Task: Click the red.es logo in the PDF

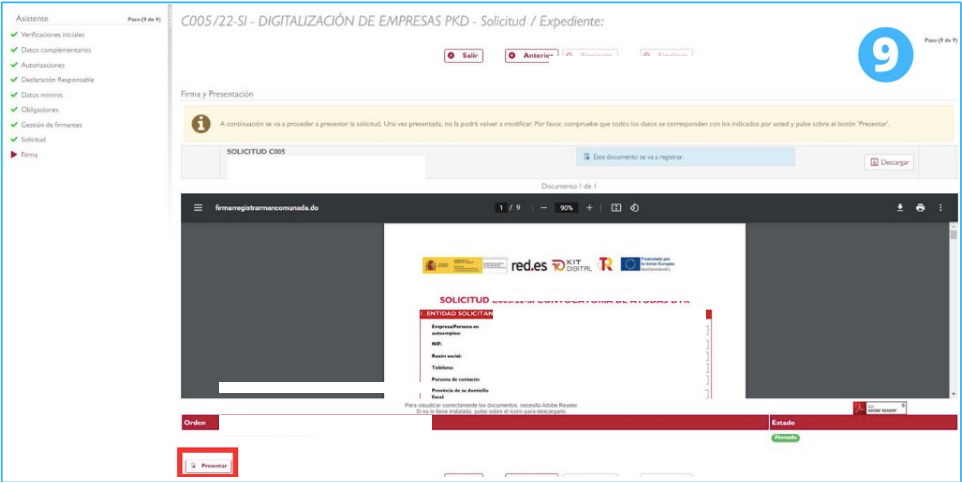Action: tap(529, 265)
